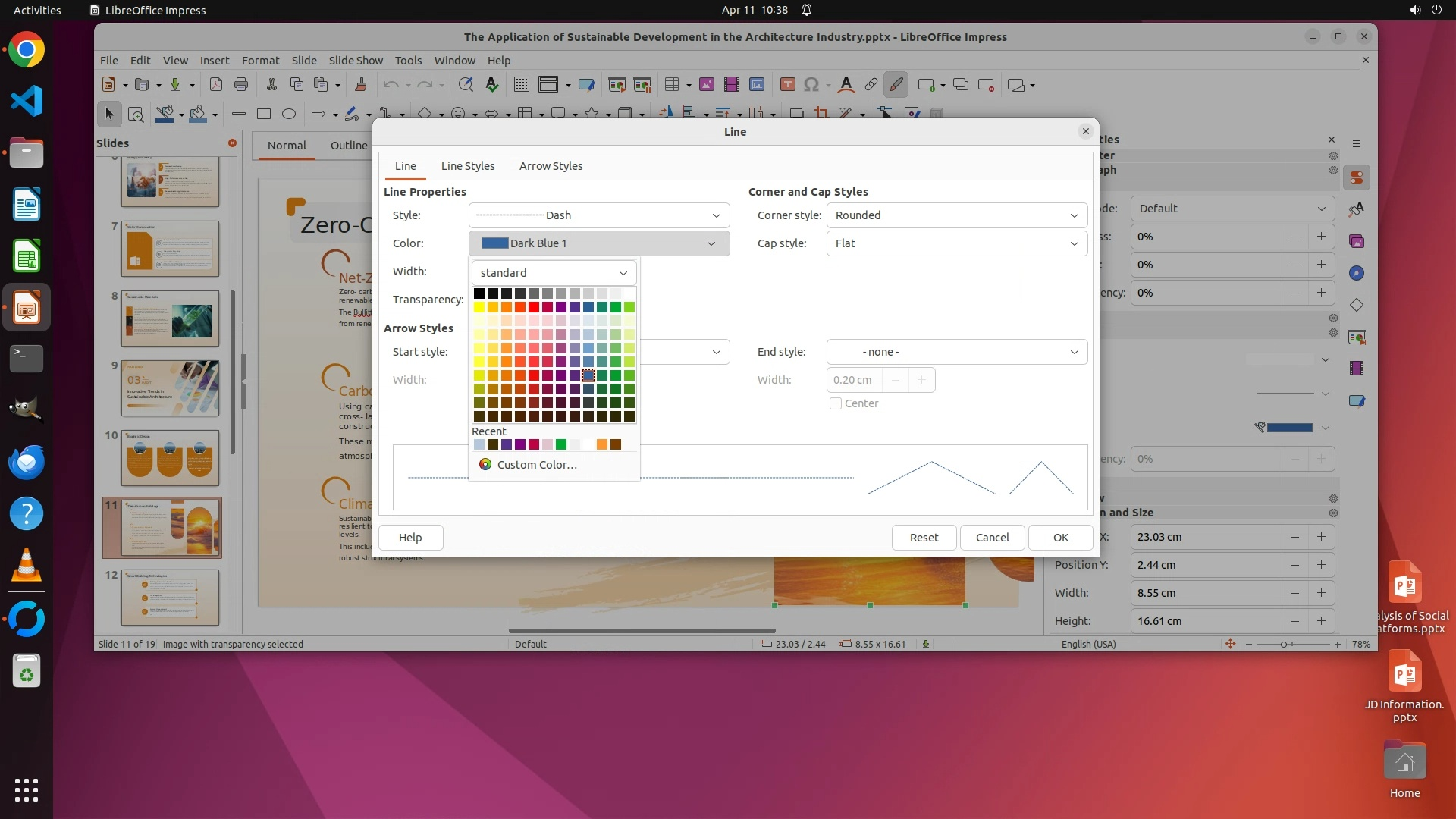
Task: Switch to the Line Styles tab
Action: (x=468, y=166)
